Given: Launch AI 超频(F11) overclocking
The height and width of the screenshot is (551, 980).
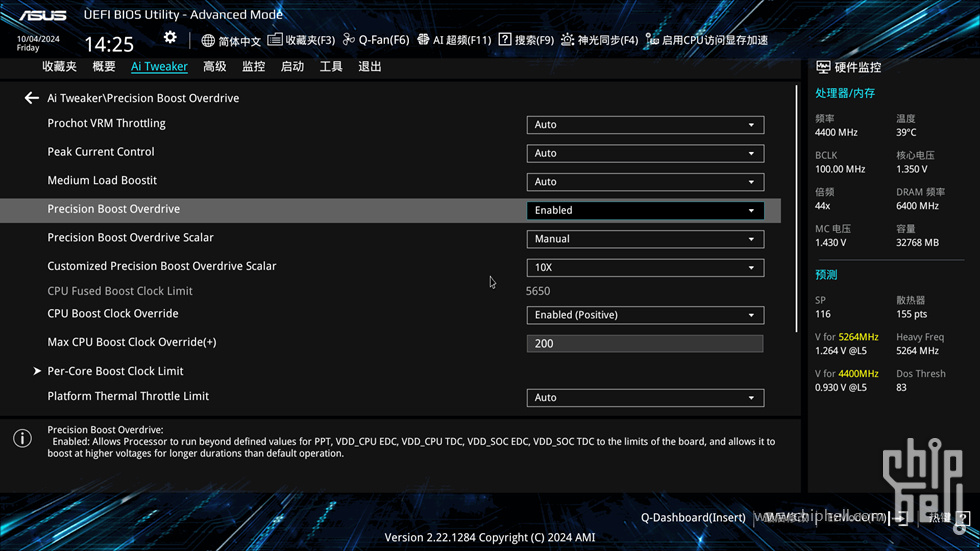Looking at the screenshot, I should pos(454,40).
